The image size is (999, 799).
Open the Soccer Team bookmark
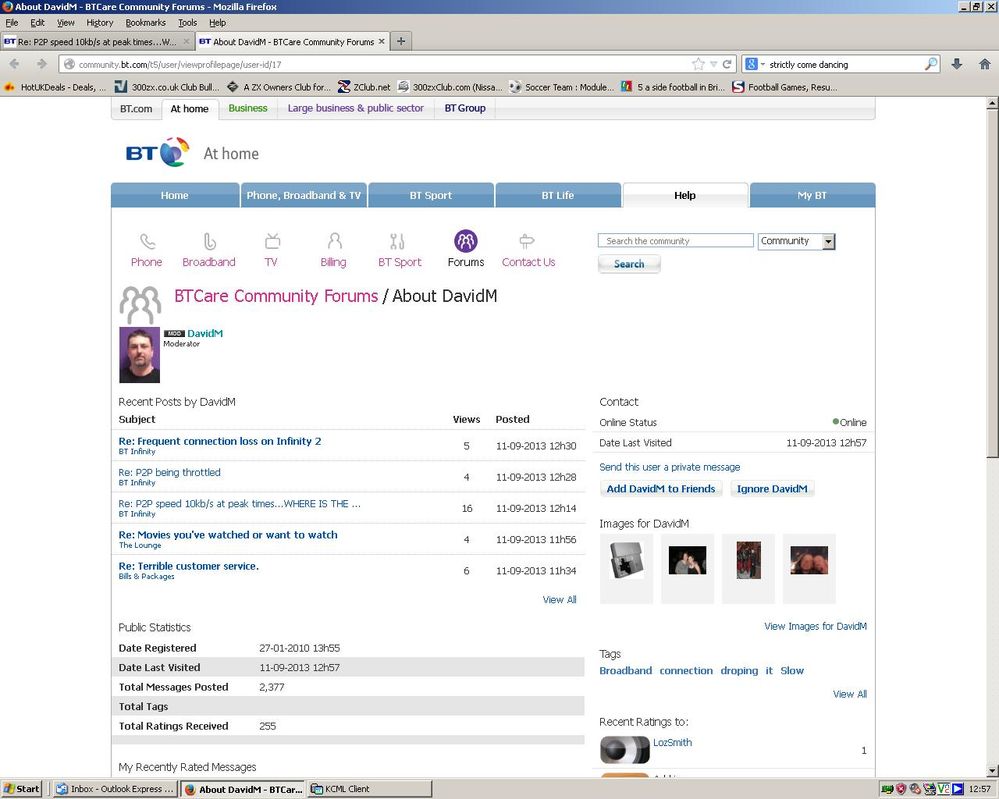(561, 87)
